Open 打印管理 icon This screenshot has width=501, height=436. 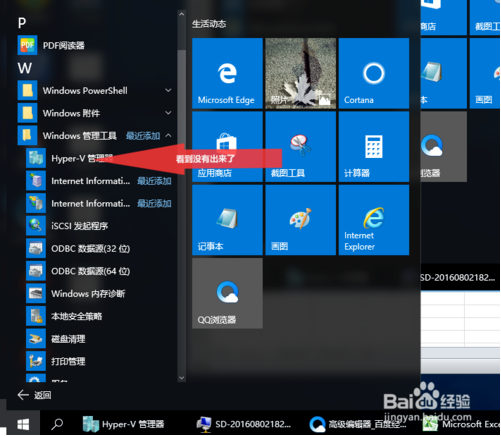click(x=36, y=361)
